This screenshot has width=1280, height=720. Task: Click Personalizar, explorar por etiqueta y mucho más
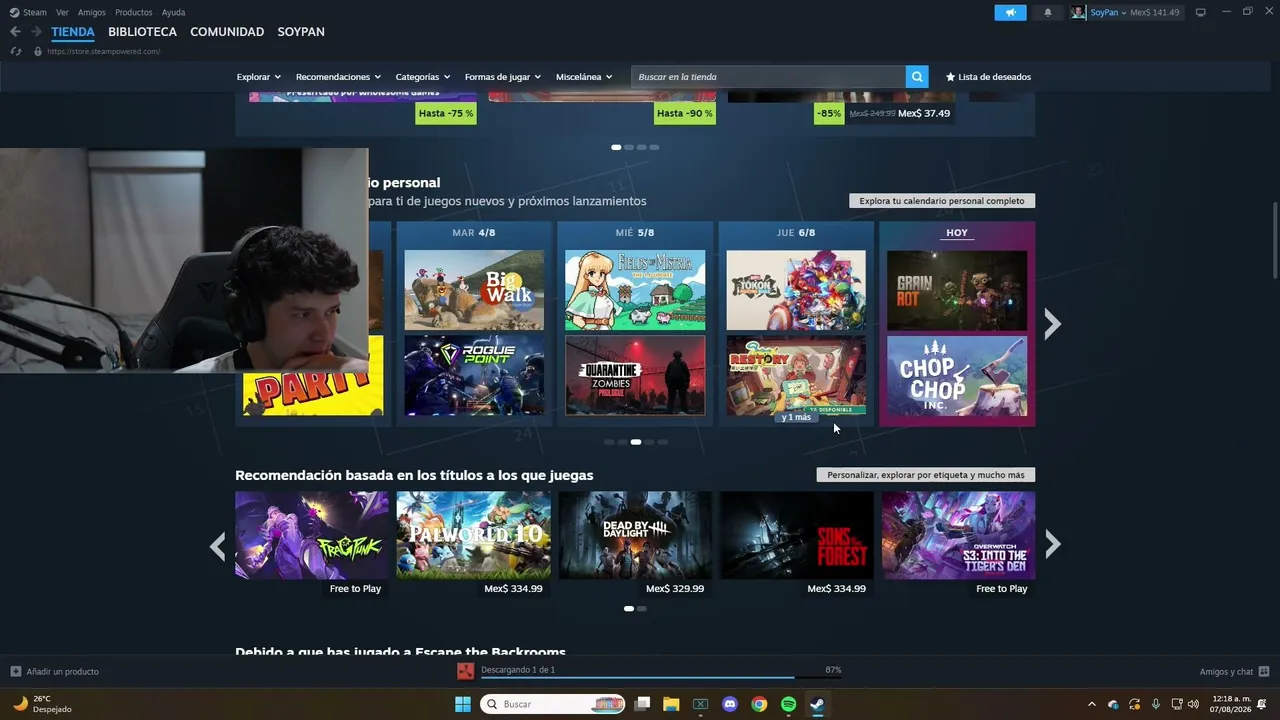click(926, 475)
